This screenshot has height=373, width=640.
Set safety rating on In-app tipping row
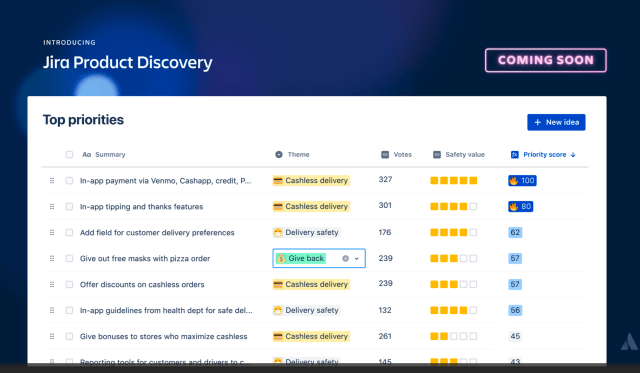pyautogui.click(x=453, y=206)
